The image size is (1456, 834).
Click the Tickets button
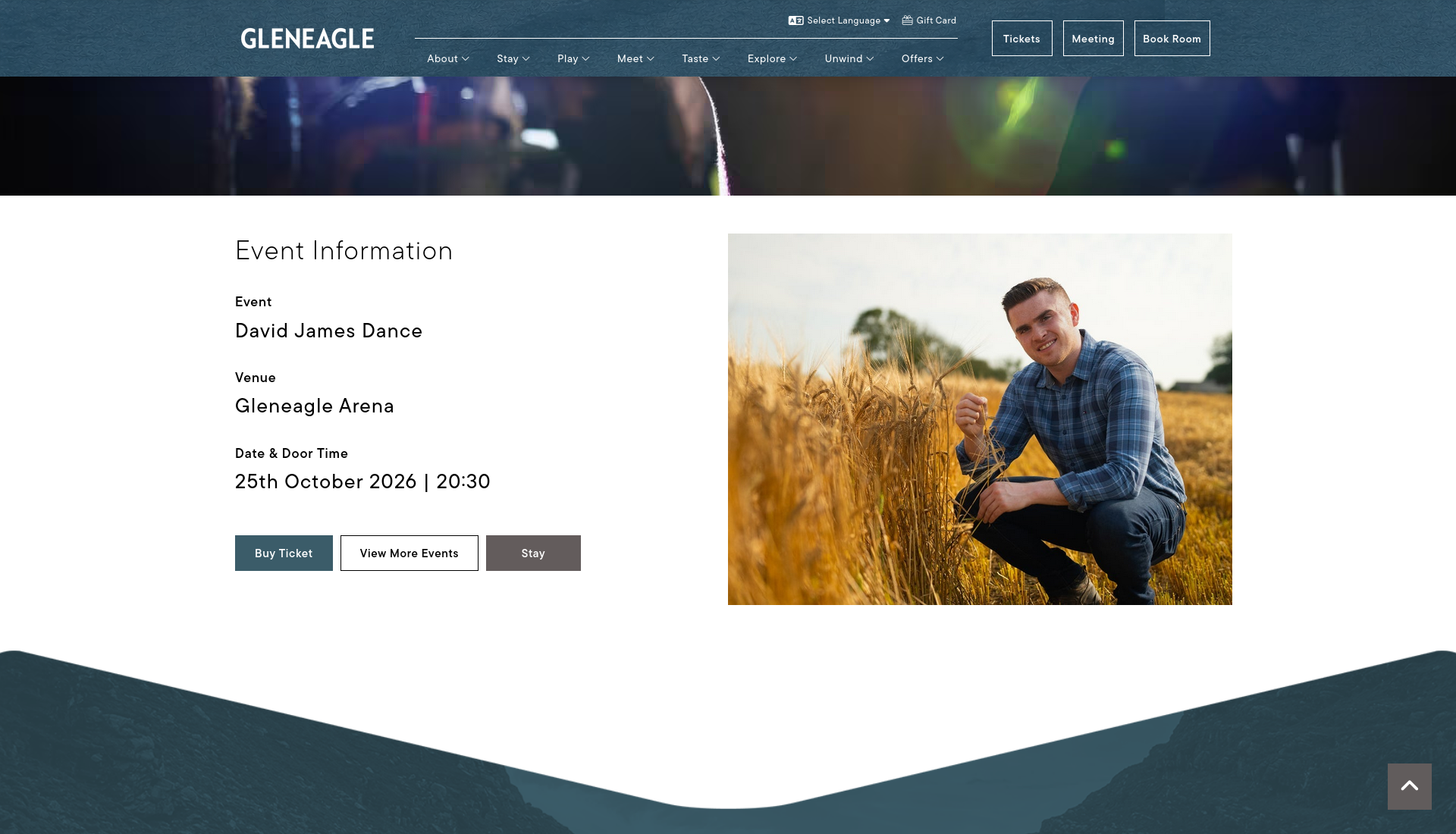(x=1021, y=39)
